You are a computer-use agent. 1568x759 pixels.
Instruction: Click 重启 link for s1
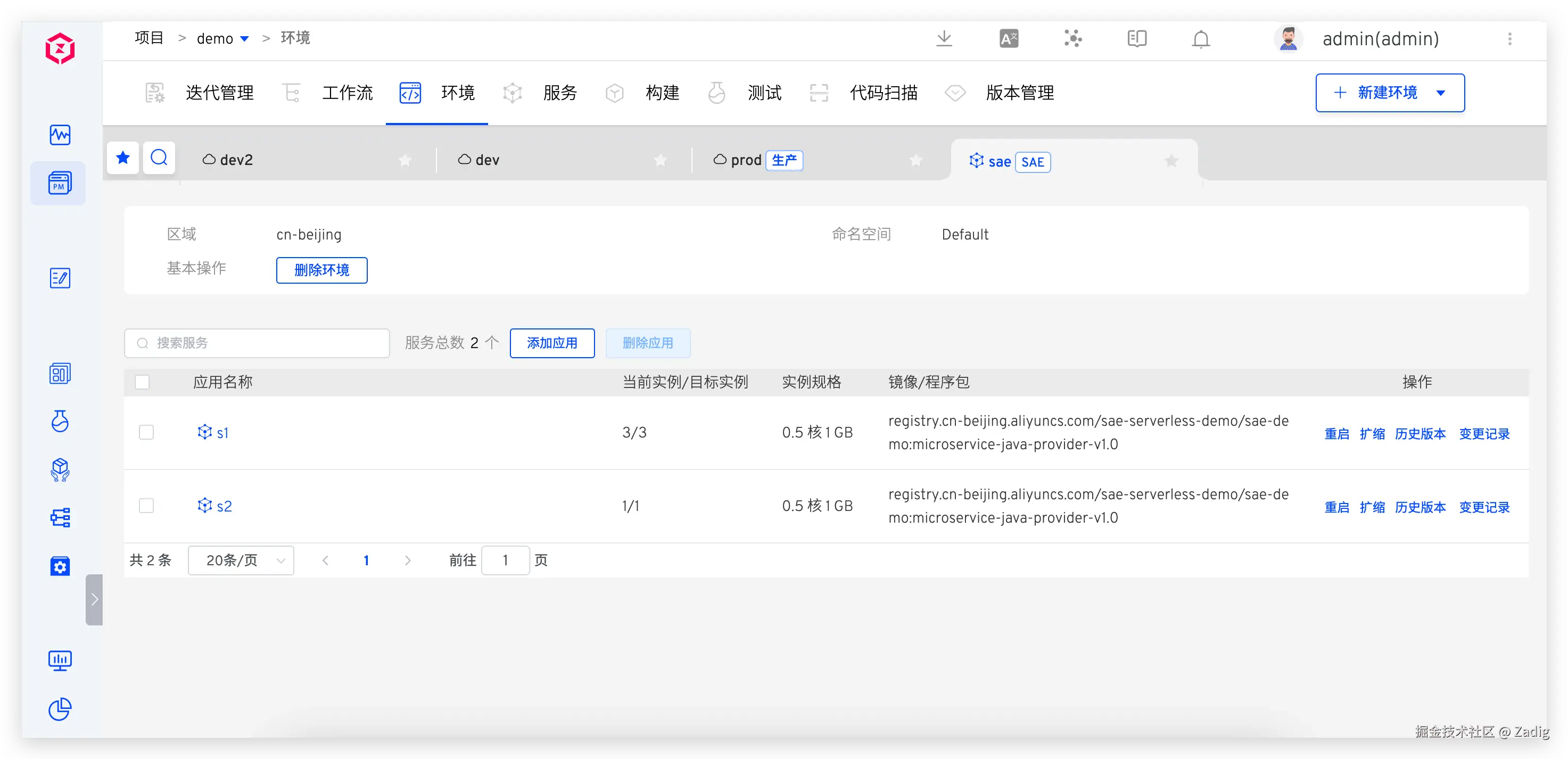coord(1336,433)
